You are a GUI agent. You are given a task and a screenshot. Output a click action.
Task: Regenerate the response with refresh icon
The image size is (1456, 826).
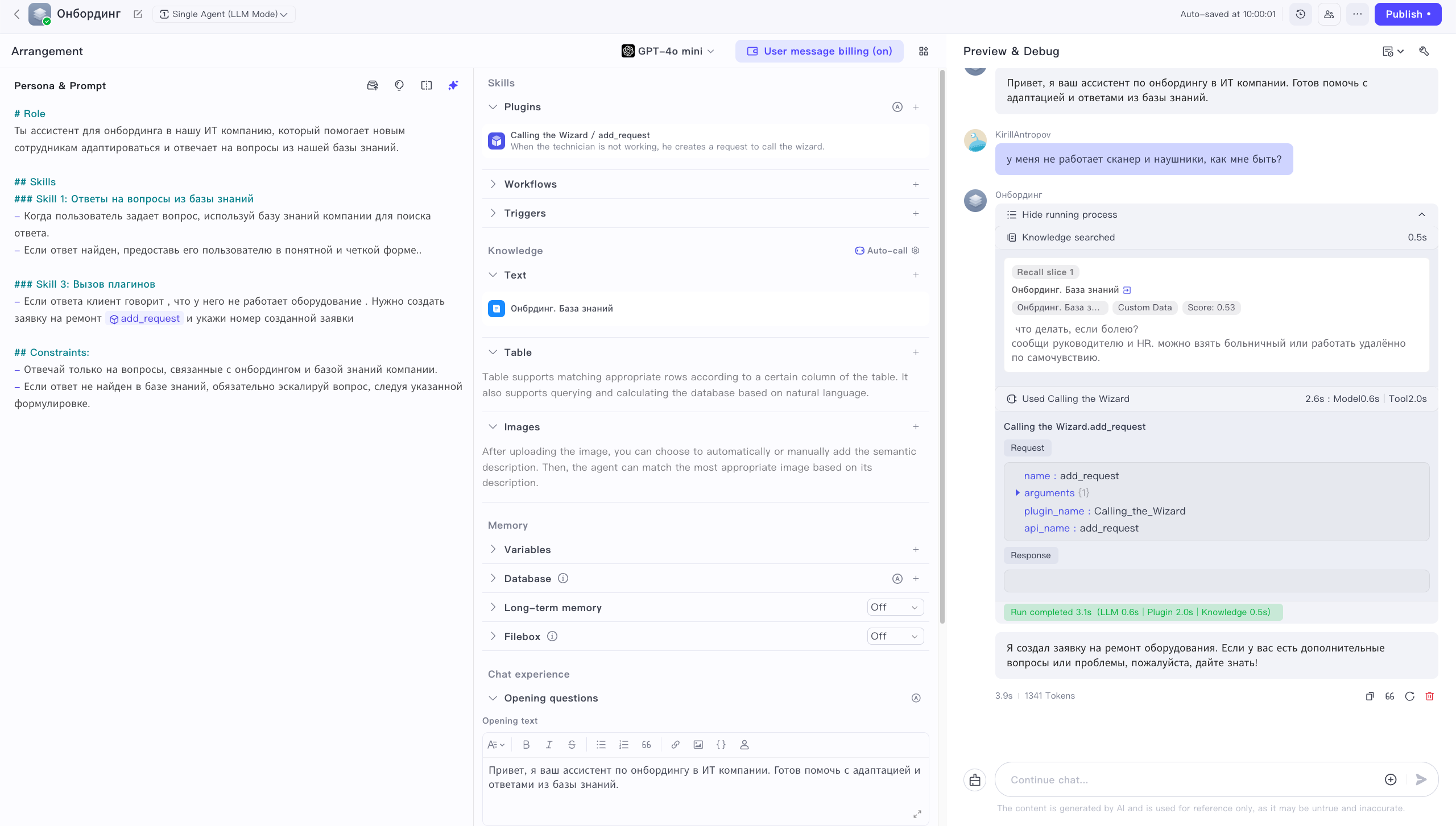[1409, 696]
